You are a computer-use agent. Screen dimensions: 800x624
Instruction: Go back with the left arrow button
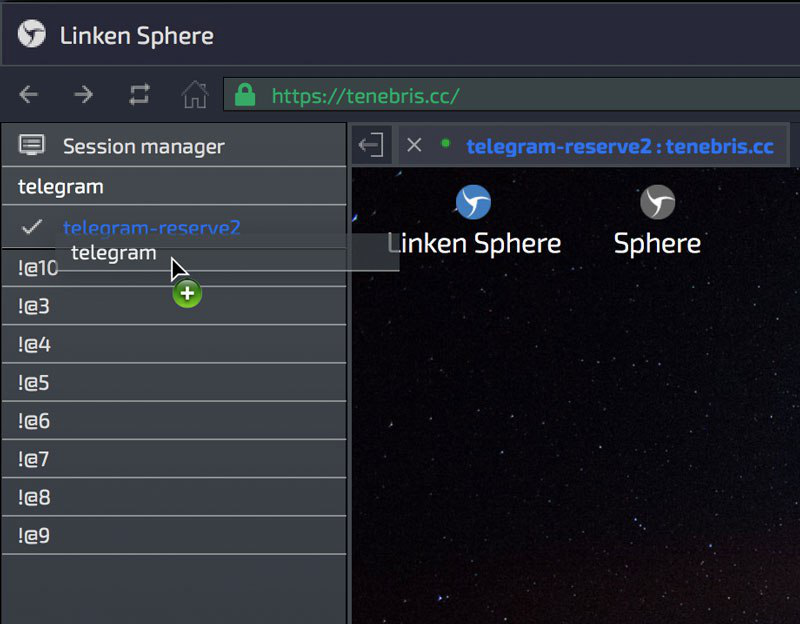coord(29,94)
